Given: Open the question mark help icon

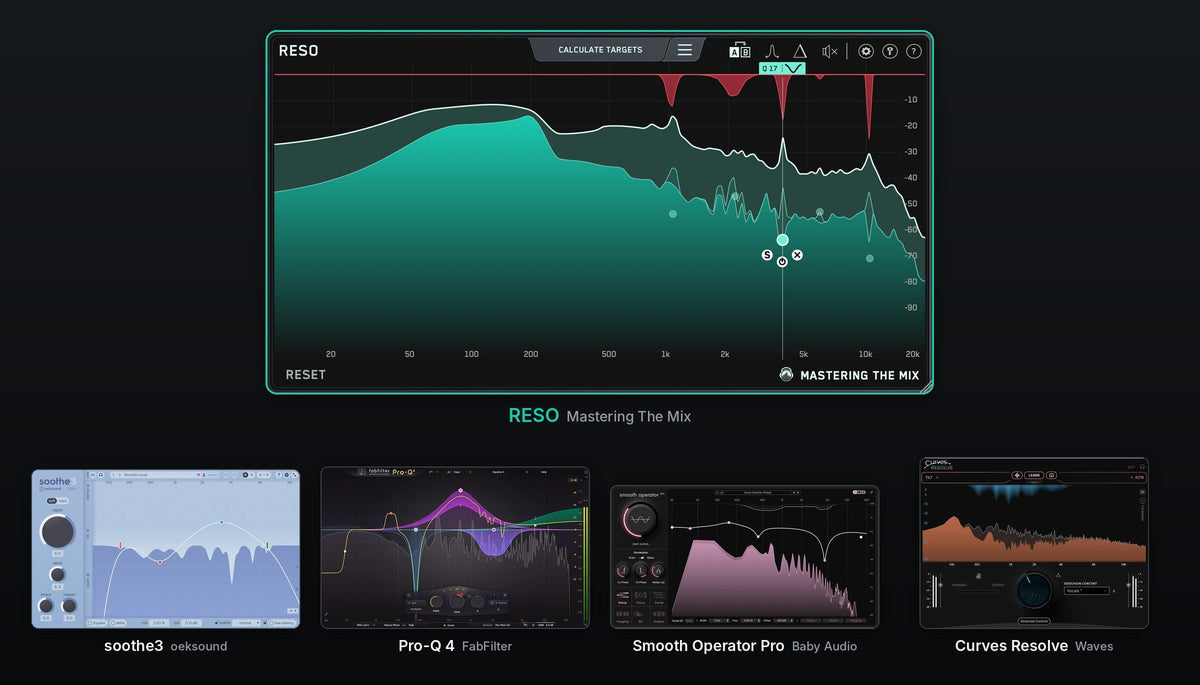Looking at the screenshot, I should click(914, 51).
